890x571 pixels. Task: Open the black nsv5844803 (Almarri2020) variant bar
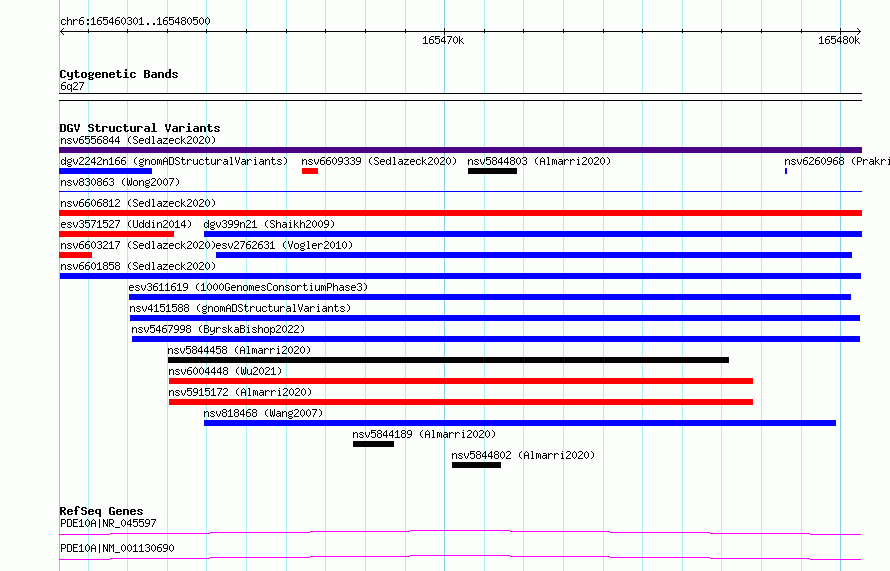[492, 171]
